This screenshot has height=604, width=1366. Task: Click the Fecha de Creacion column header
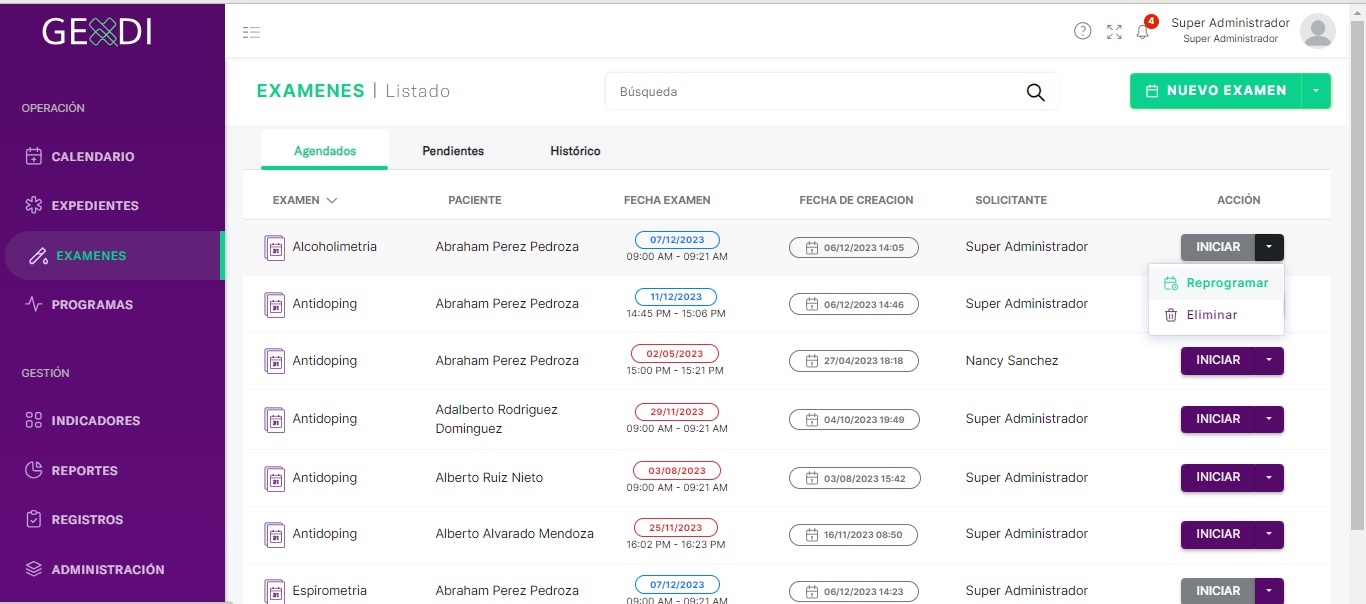[856, 200]
